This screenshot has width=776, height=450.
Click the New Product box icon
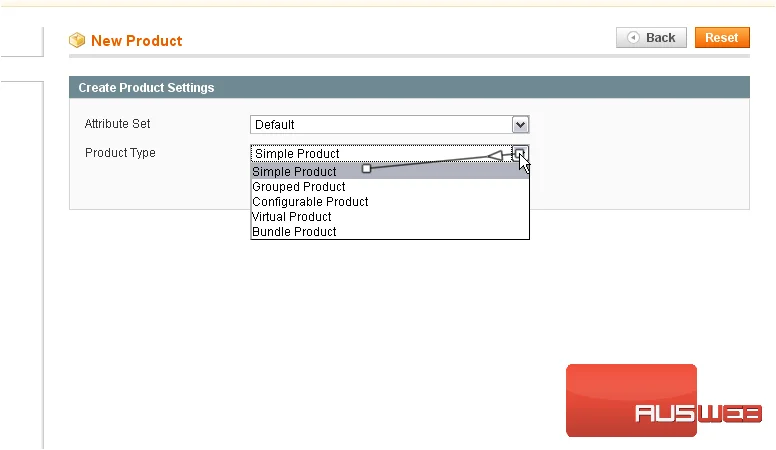77,40
